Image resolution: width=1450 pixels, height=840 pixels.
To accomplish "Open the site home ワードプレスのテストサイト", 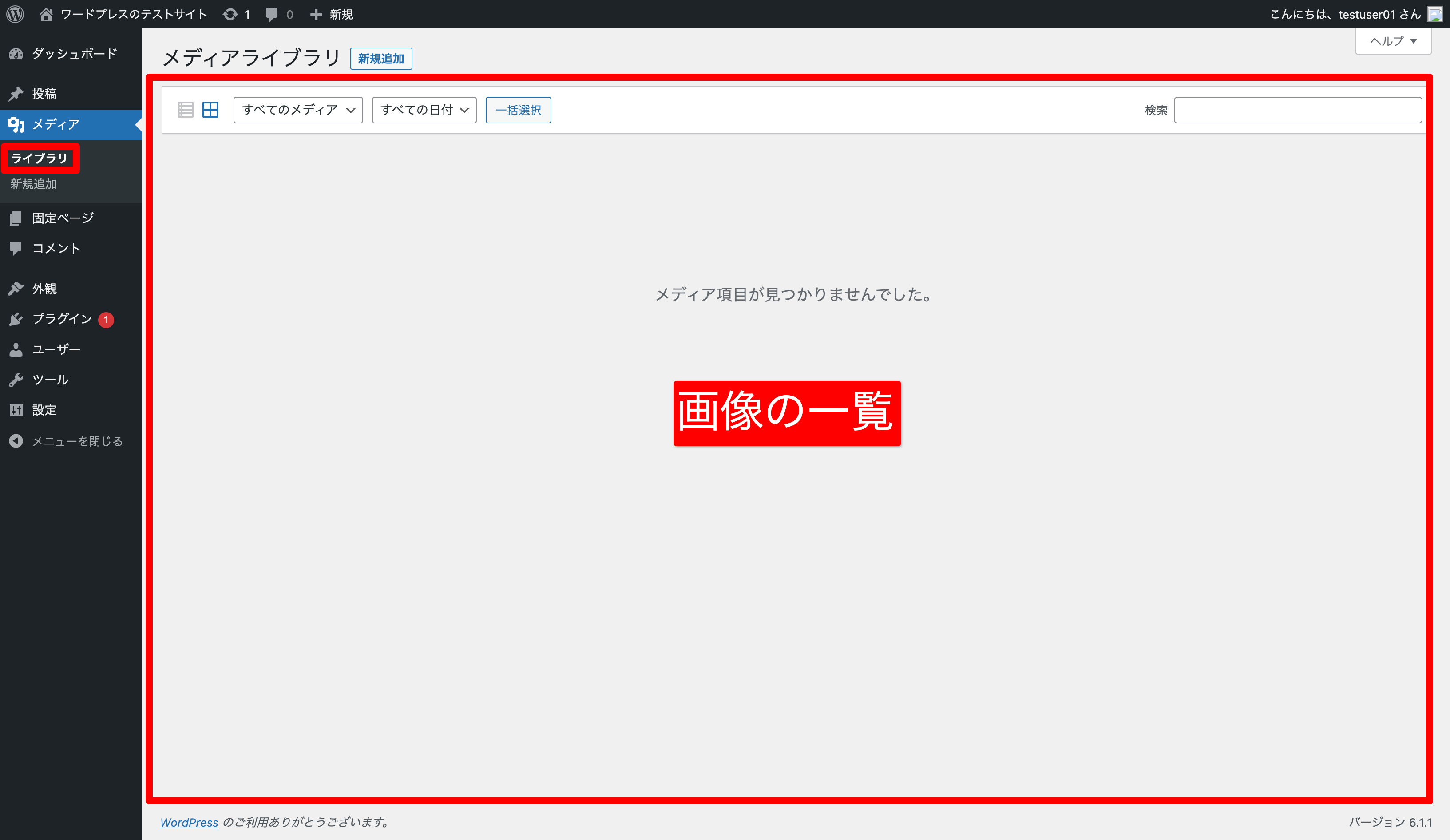I will [x=123, y=14].
